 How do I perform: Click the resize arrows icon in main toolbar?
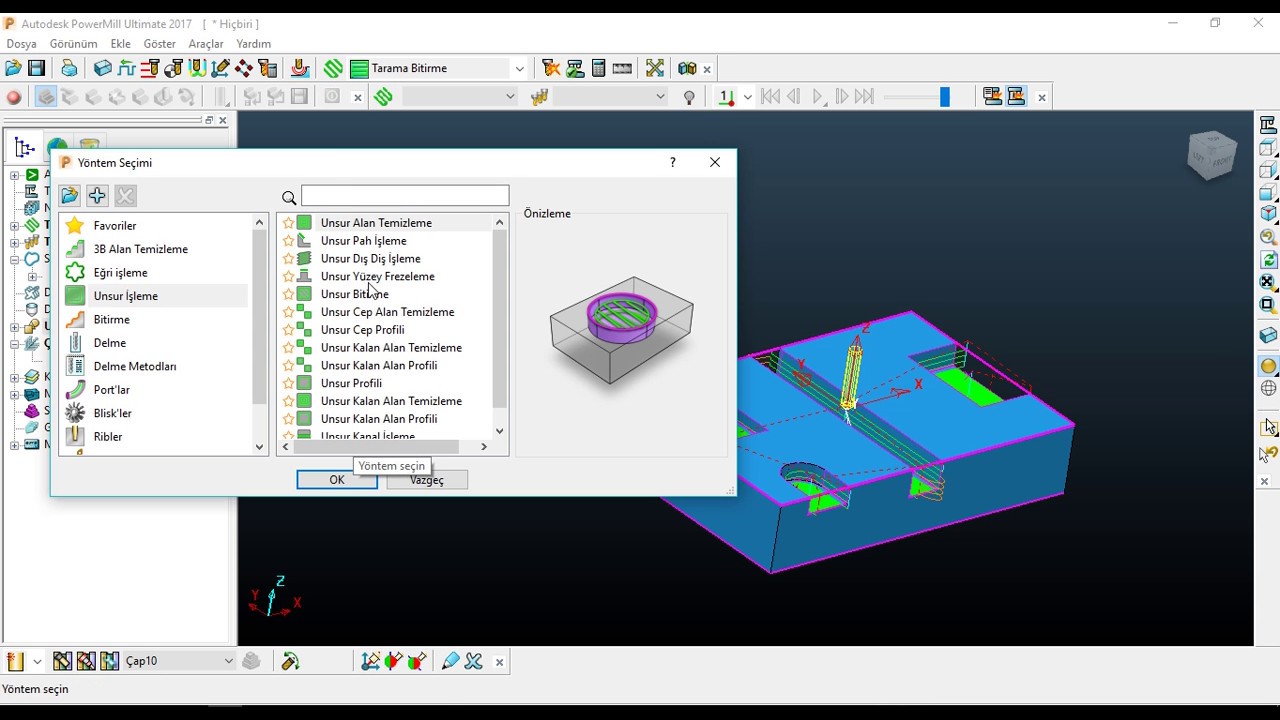[x=655, y=68]
